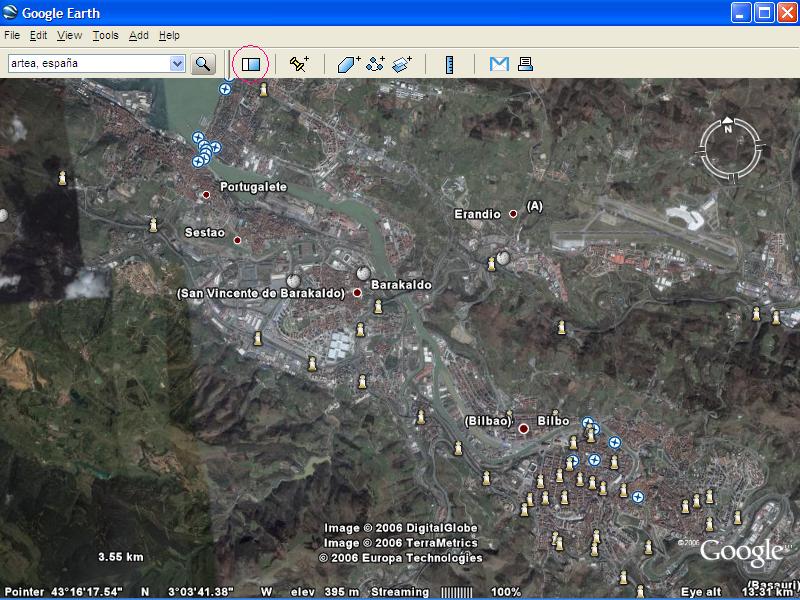Click the "Sestao" place label

205,233
